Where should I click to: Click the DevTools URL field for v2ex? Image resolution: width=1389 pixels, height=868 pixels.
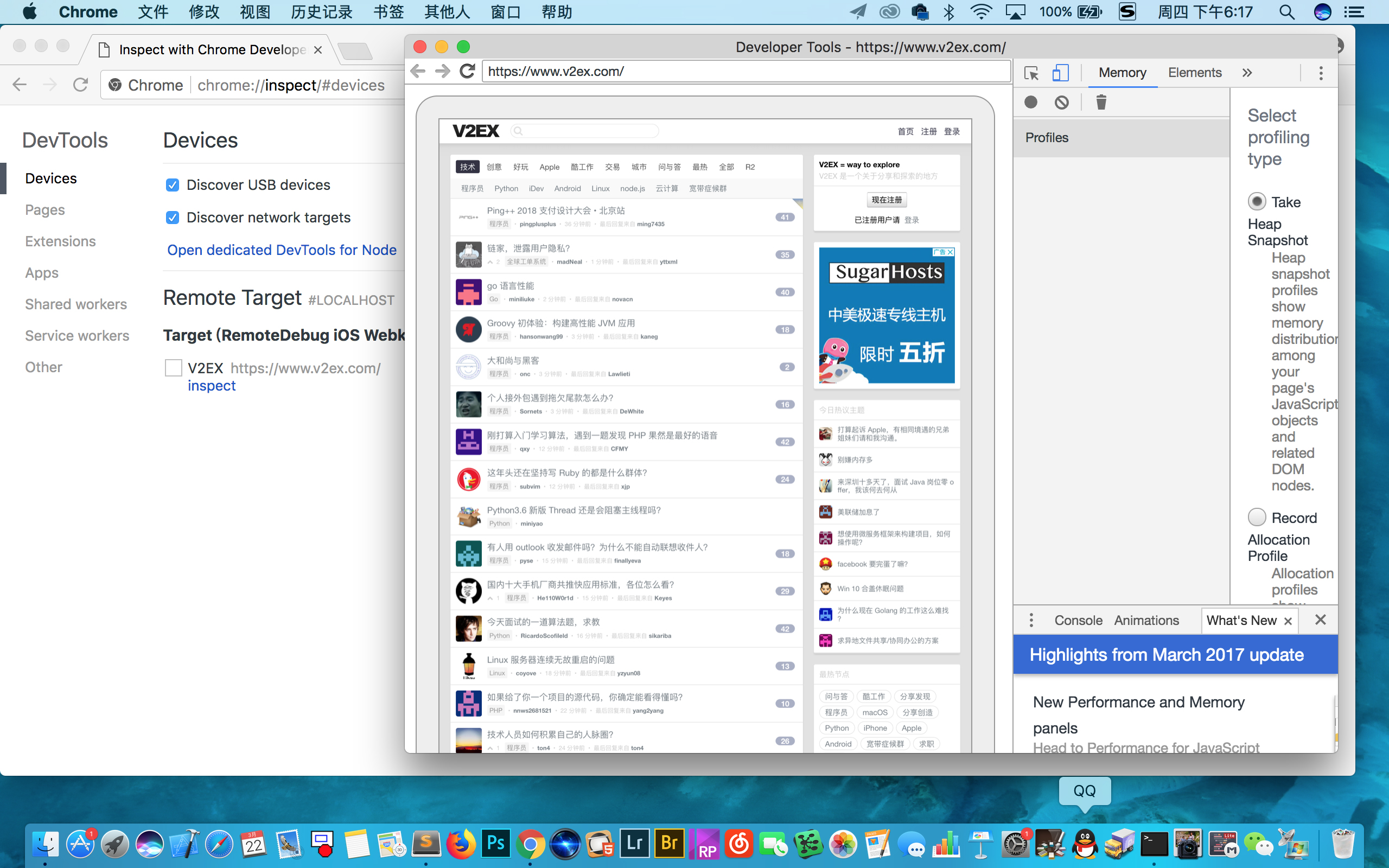coord(746,71)
